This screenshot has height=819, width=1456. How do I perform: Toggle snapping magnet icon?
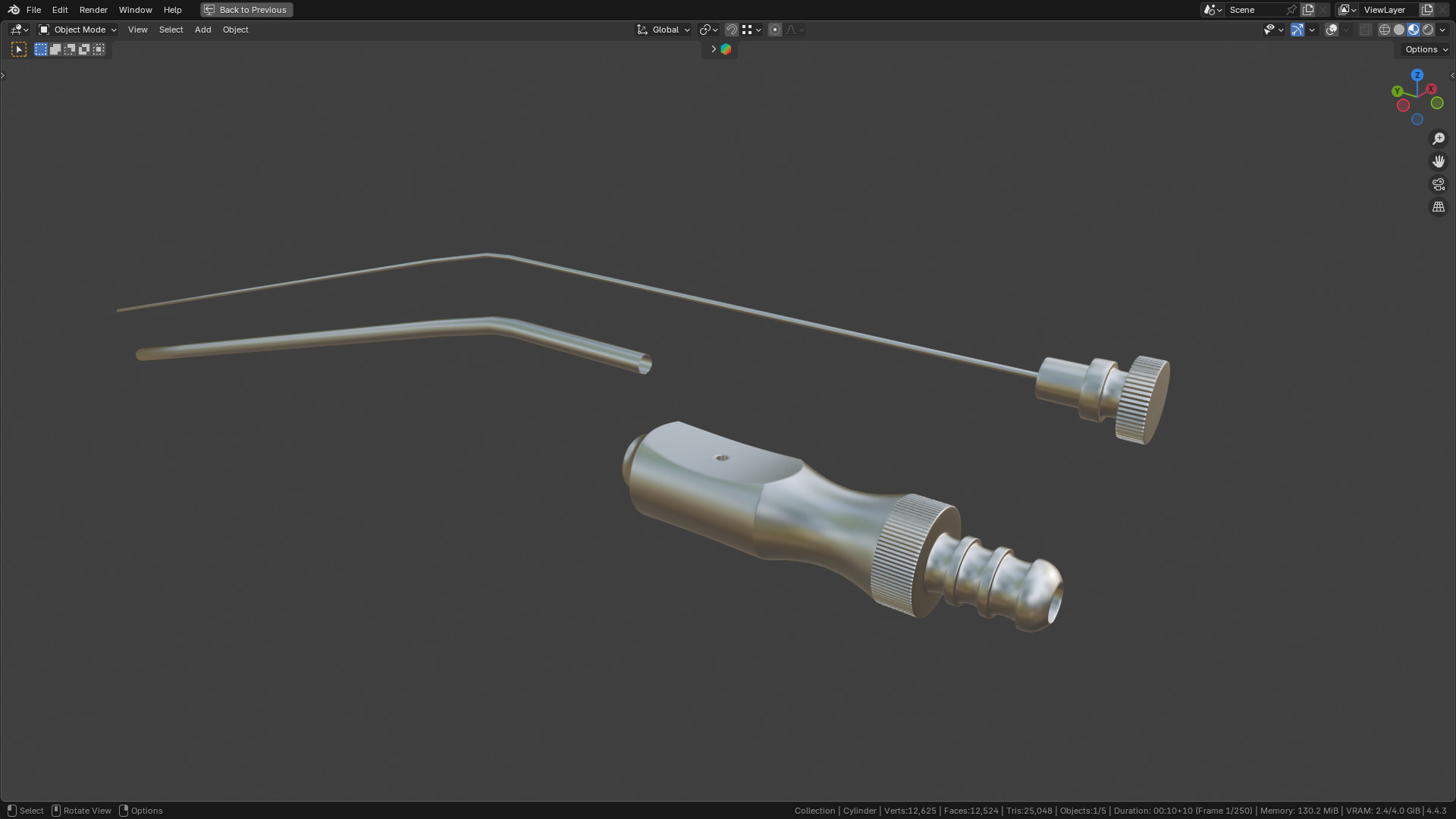(732, 30)
